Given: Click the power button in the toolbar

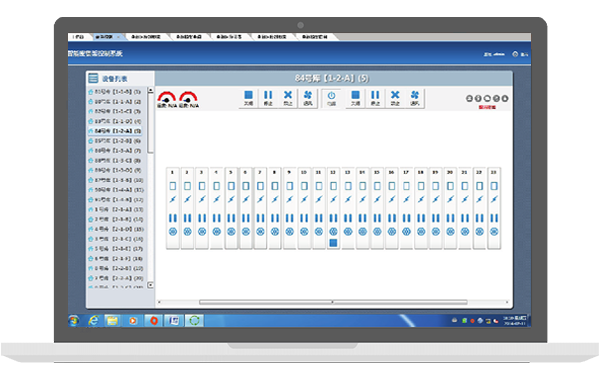Looking at the screenshot, I should tap(331, 98).
